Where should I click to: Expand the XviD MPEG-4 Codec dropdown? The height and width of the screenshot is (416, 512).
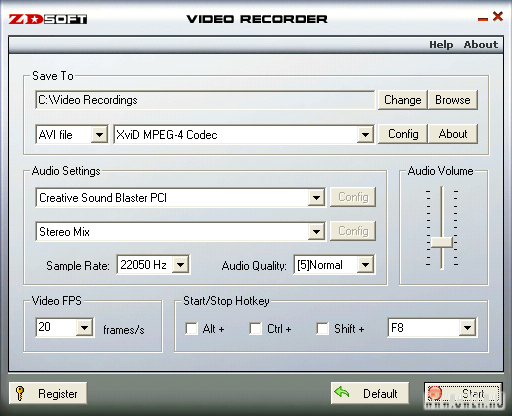click(243, 135)
